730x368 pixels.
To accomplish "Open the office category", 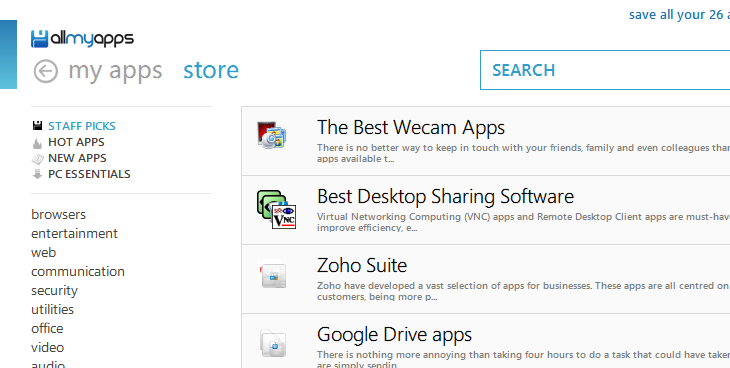I will click(47, 328).
